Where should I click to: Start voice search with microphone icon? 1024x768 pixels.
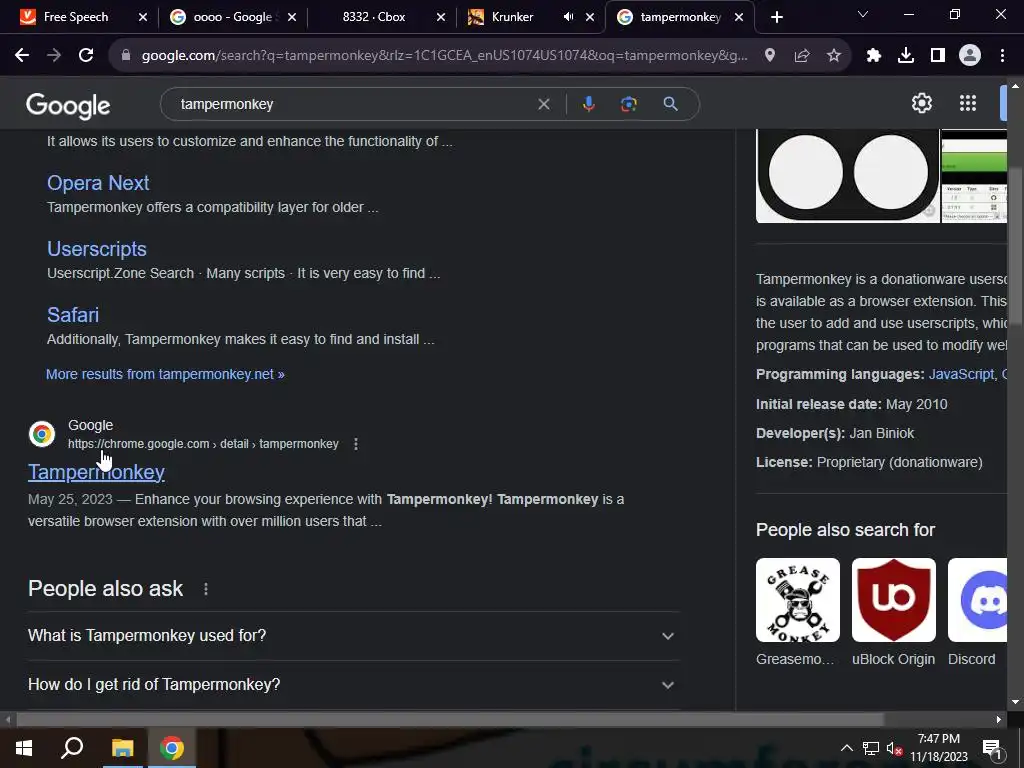pyautogui.click(x=588, y=104)
